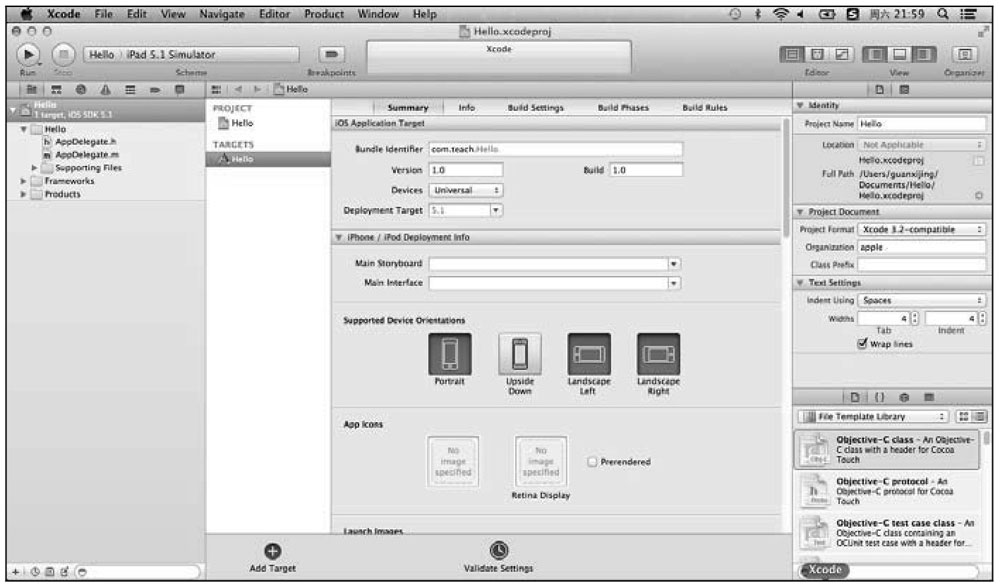Show the Project navigator
1000x588 pixels.
[31, 90]
